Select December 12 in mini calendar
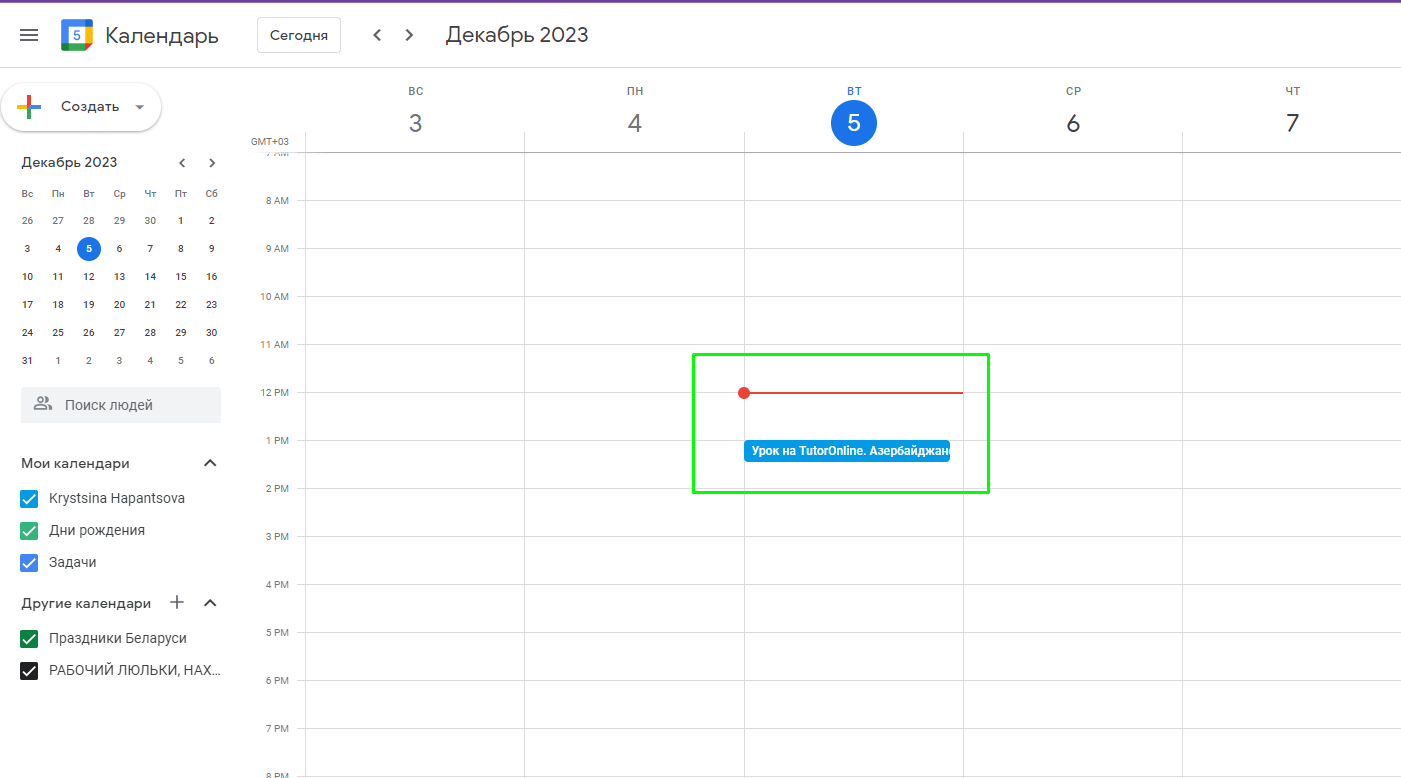The image size is (1401, 778). 89,276
